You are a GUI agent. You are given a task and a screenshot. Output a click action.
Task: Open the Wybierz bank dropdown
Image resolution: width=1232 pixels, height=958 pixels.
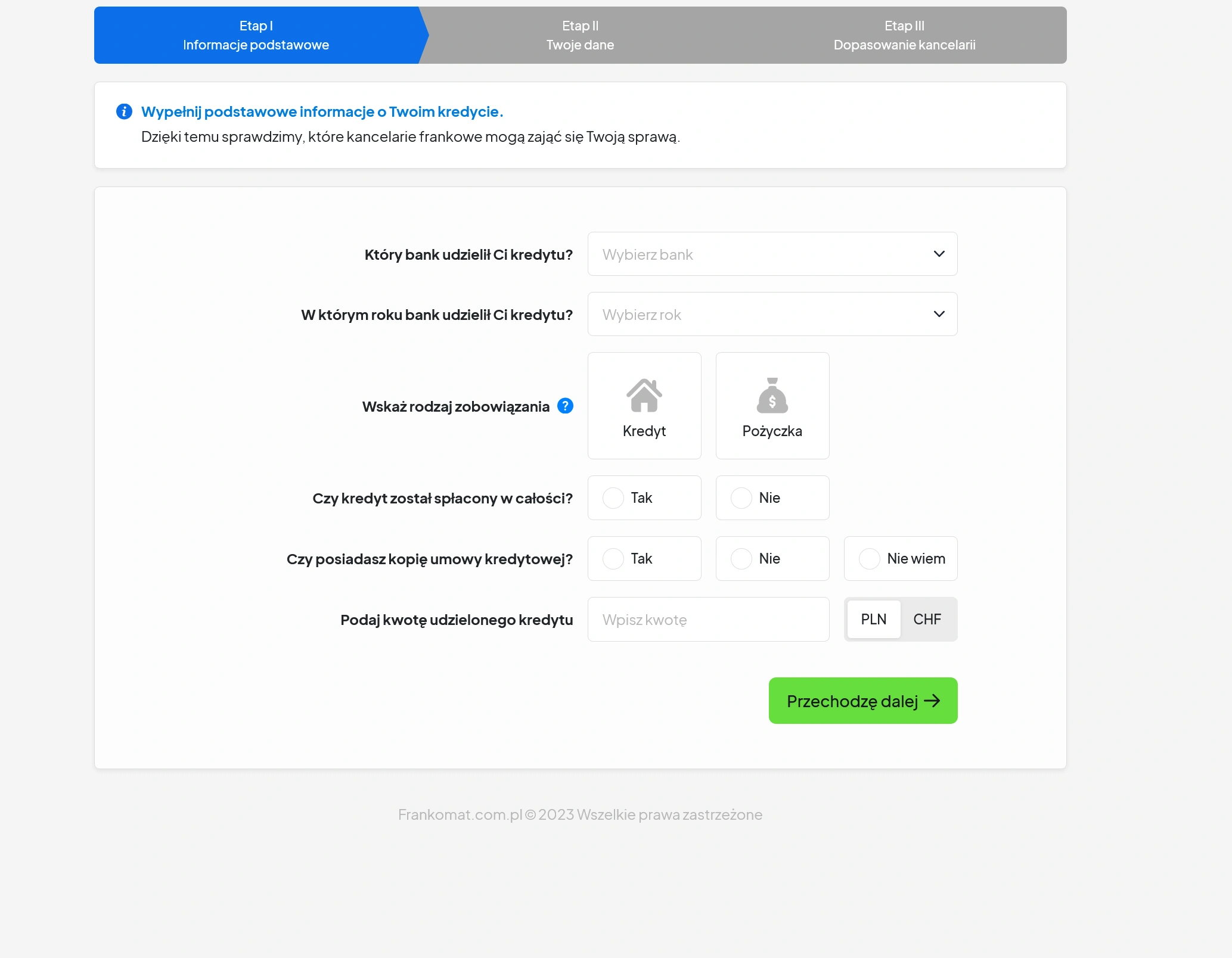pos(772,254)
